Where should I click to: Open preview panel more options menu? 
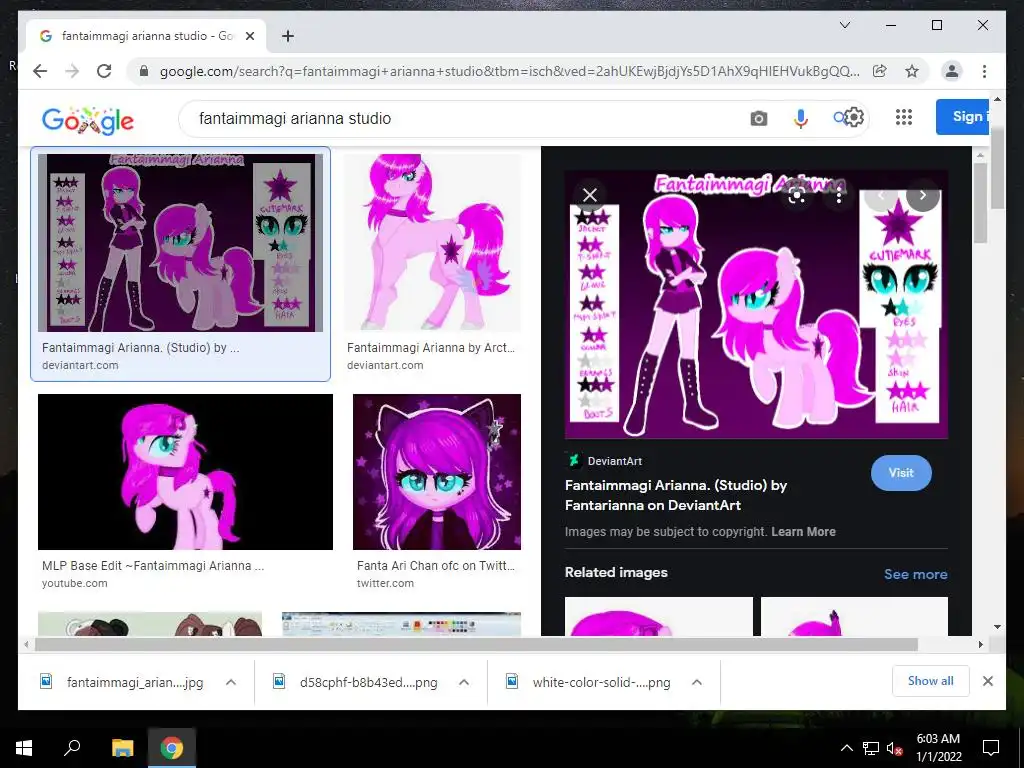point(839,195)
